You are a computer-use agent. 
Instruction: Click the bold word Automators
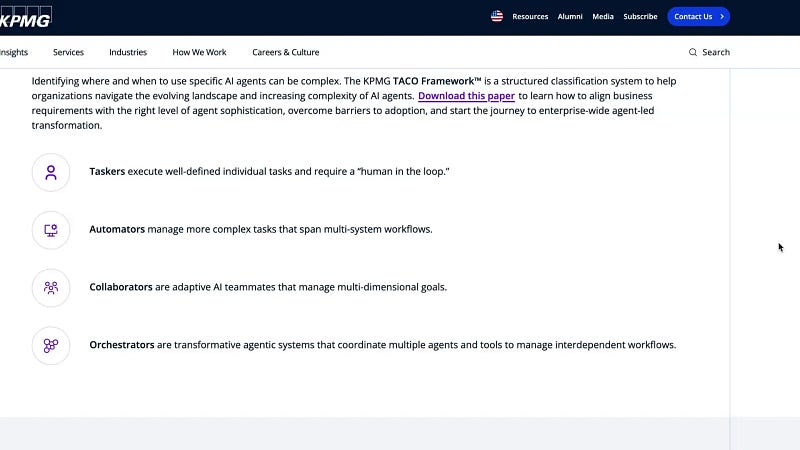[117, 229]
